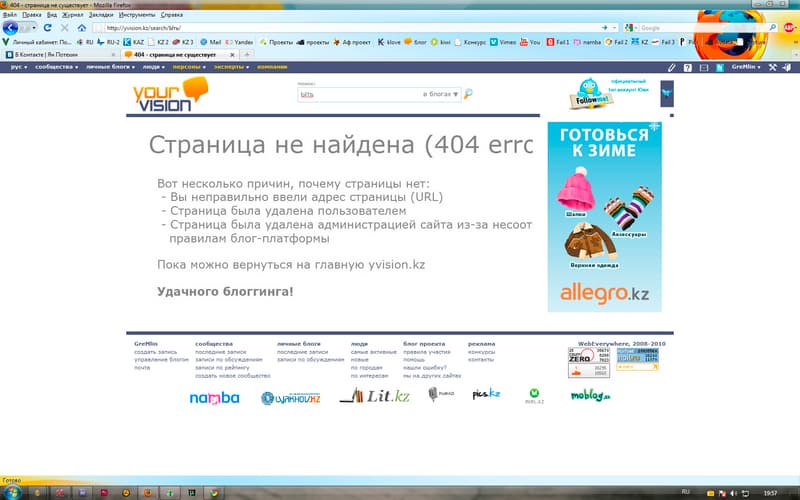Open the Закладки menu
The image size is (800, 500).
(x=101, y=15)
